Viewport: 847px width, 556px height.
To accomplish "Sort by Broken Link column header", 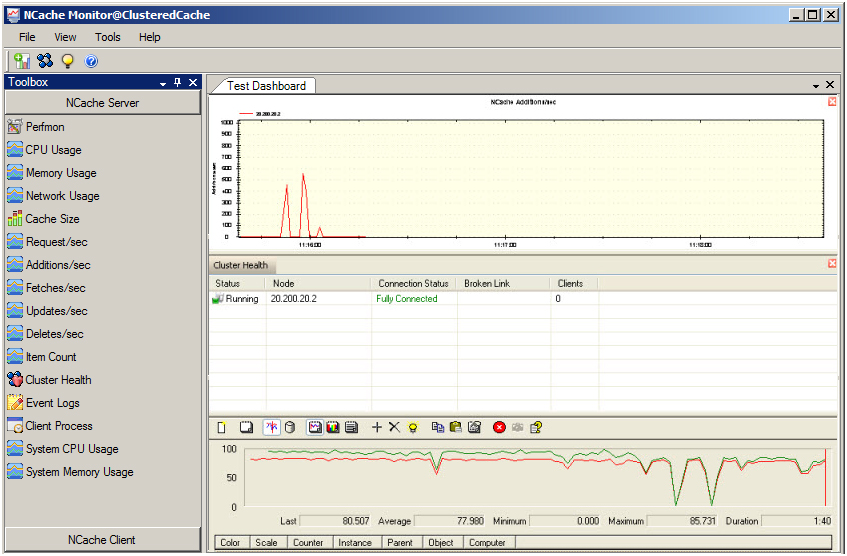I will (x=503, y=284).
